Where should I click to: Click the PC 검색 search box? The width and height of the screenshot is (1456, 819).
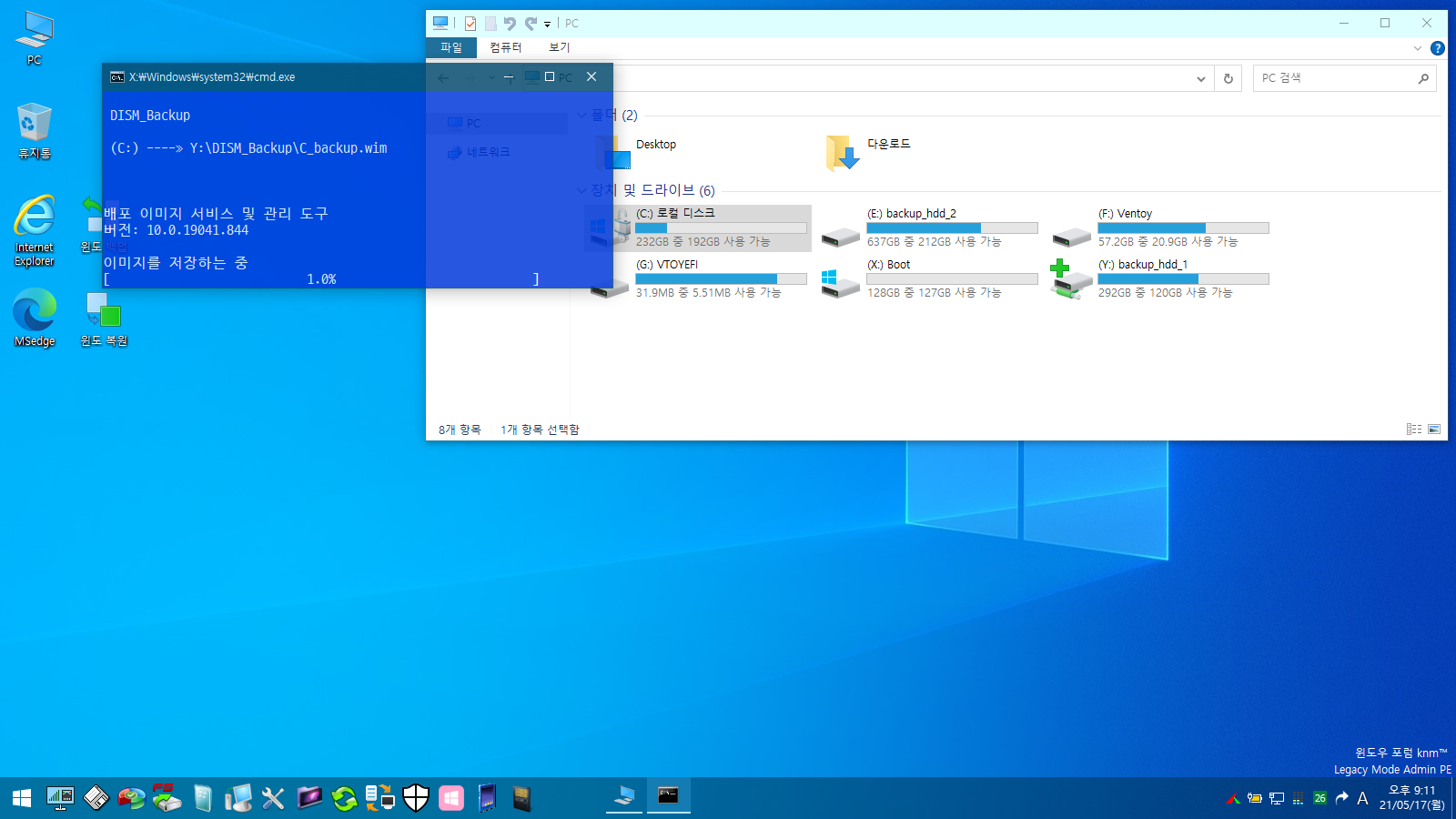pyautogui.click(x=1344, y=78)
